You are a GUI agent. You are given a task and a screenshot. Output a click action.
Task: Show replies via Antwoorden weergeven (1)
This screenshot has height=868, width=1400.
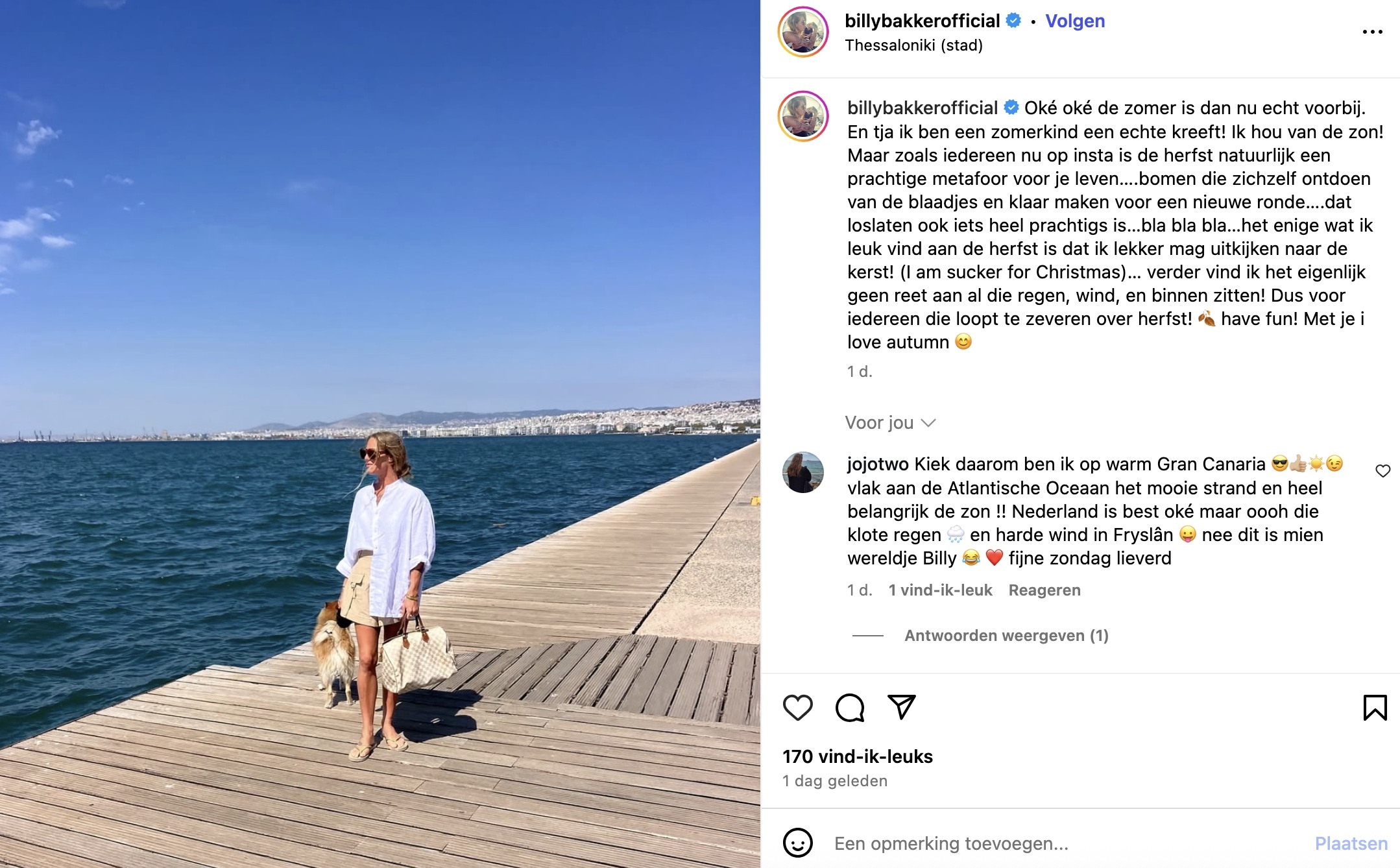tap(1006, 635)
